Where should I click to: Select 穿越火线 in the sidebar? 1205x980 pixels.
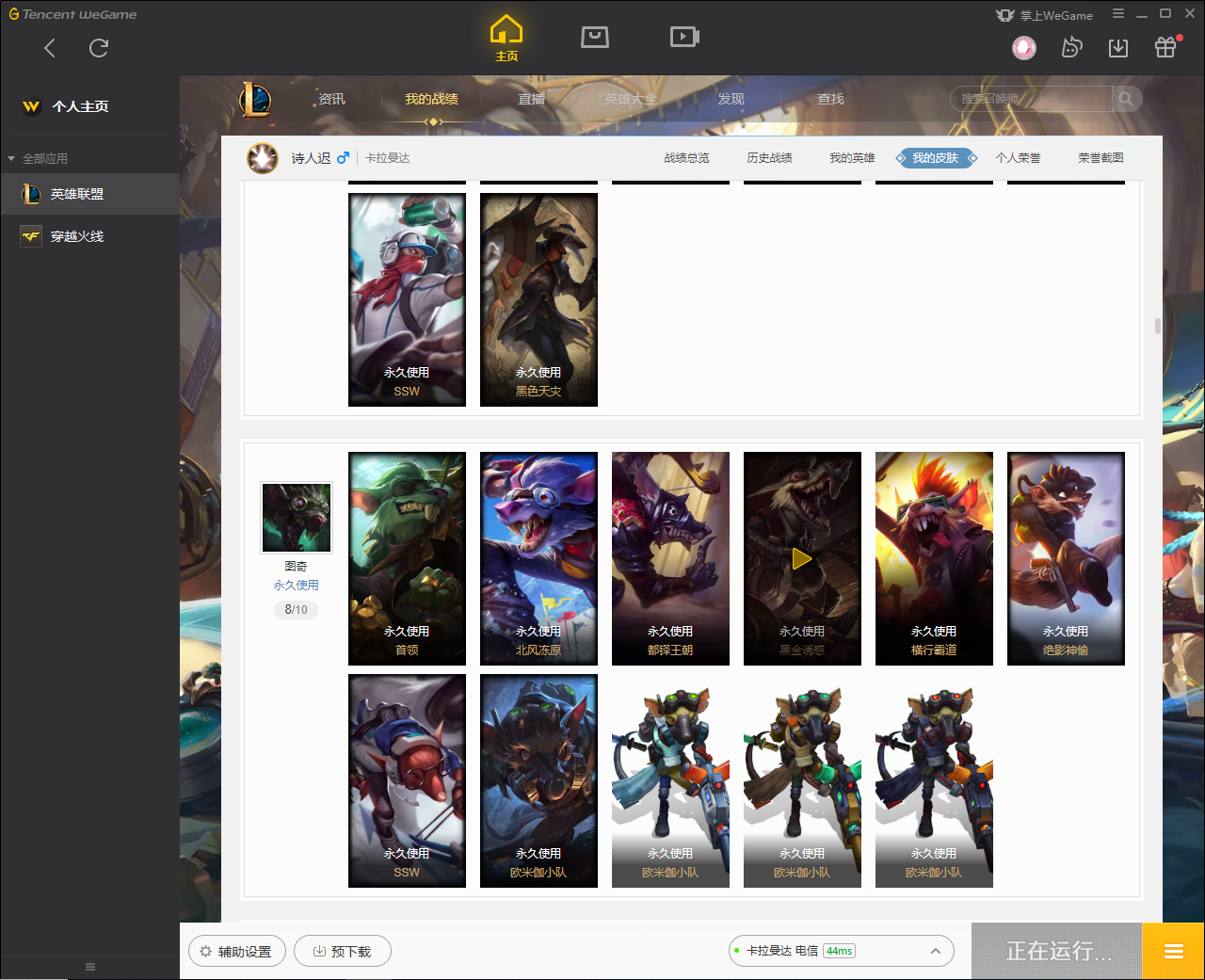(x=89, y=236)
